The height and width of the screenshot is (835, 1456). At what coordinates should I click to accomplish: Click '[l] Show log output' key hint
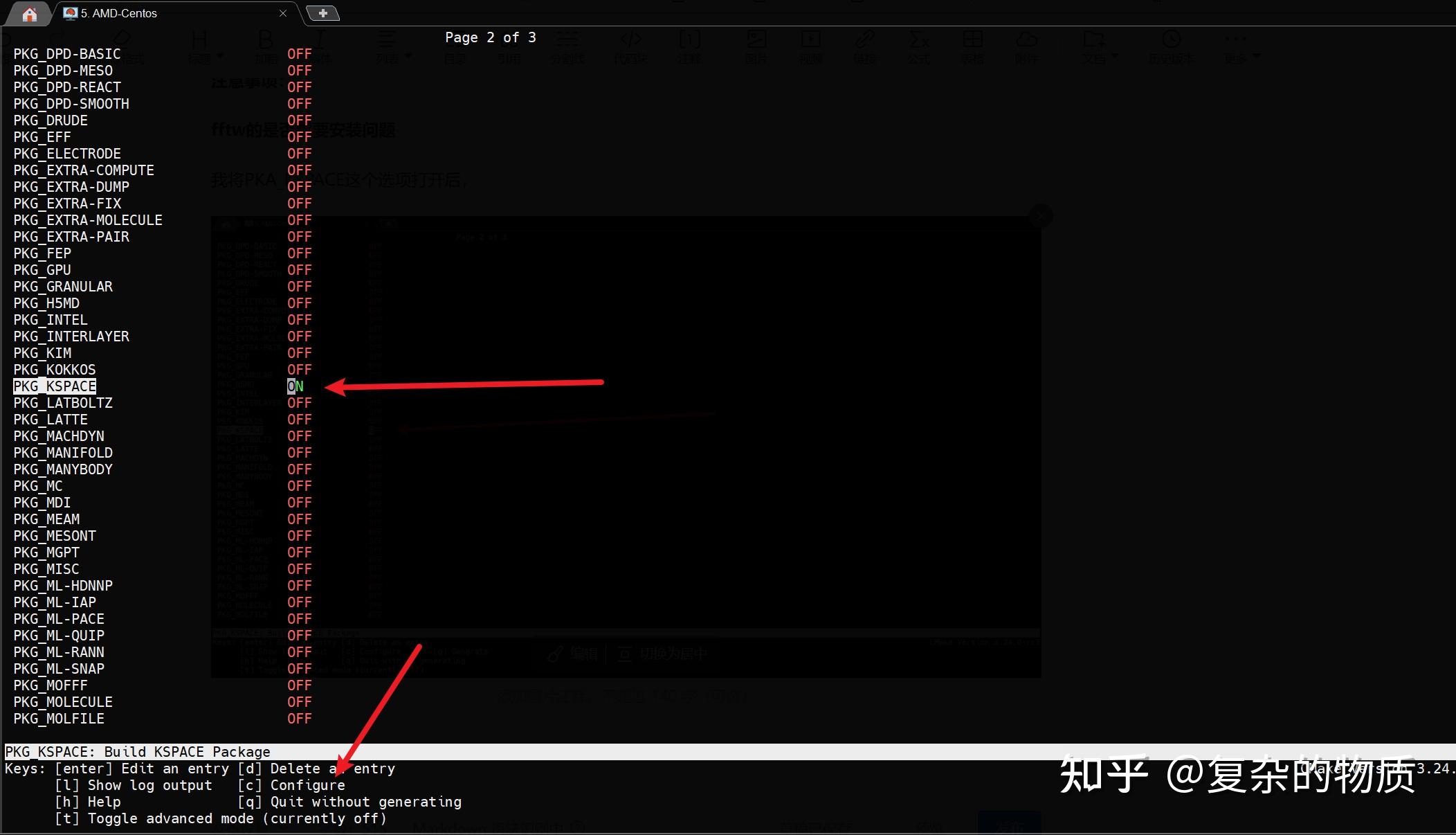(134, 785)
